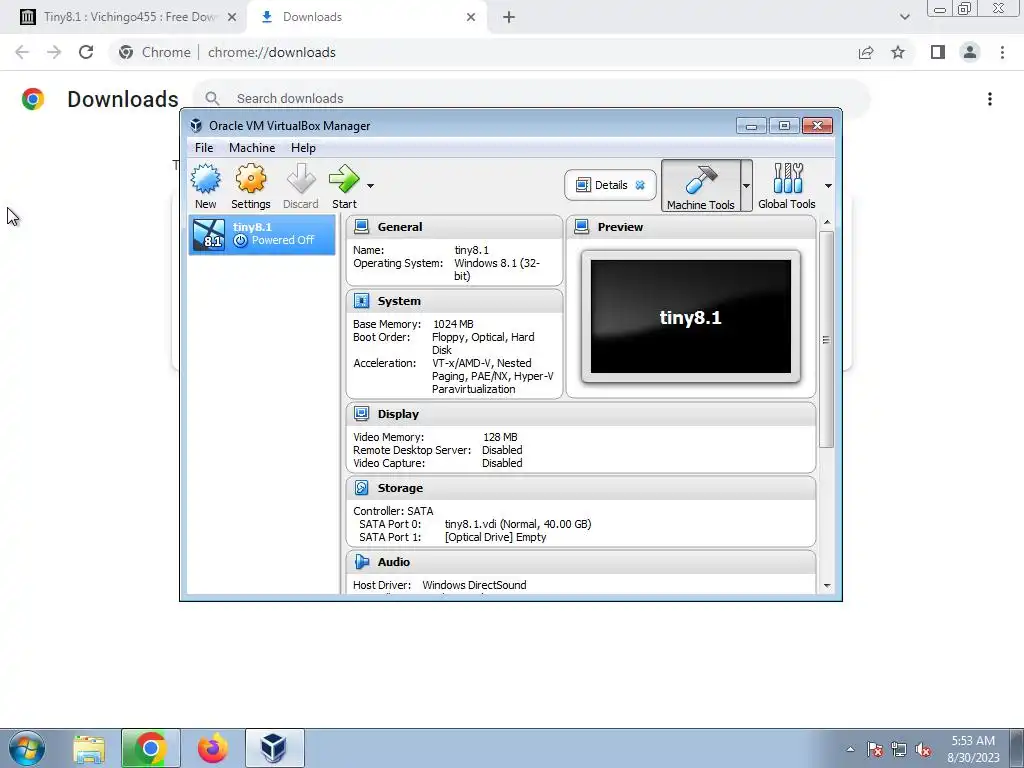Select the Machine Tools button

(701, 186)
